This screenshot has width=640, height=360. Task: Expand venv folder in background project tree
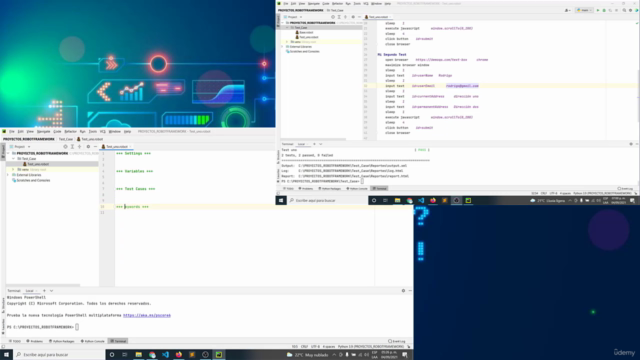tap(287, 42)
